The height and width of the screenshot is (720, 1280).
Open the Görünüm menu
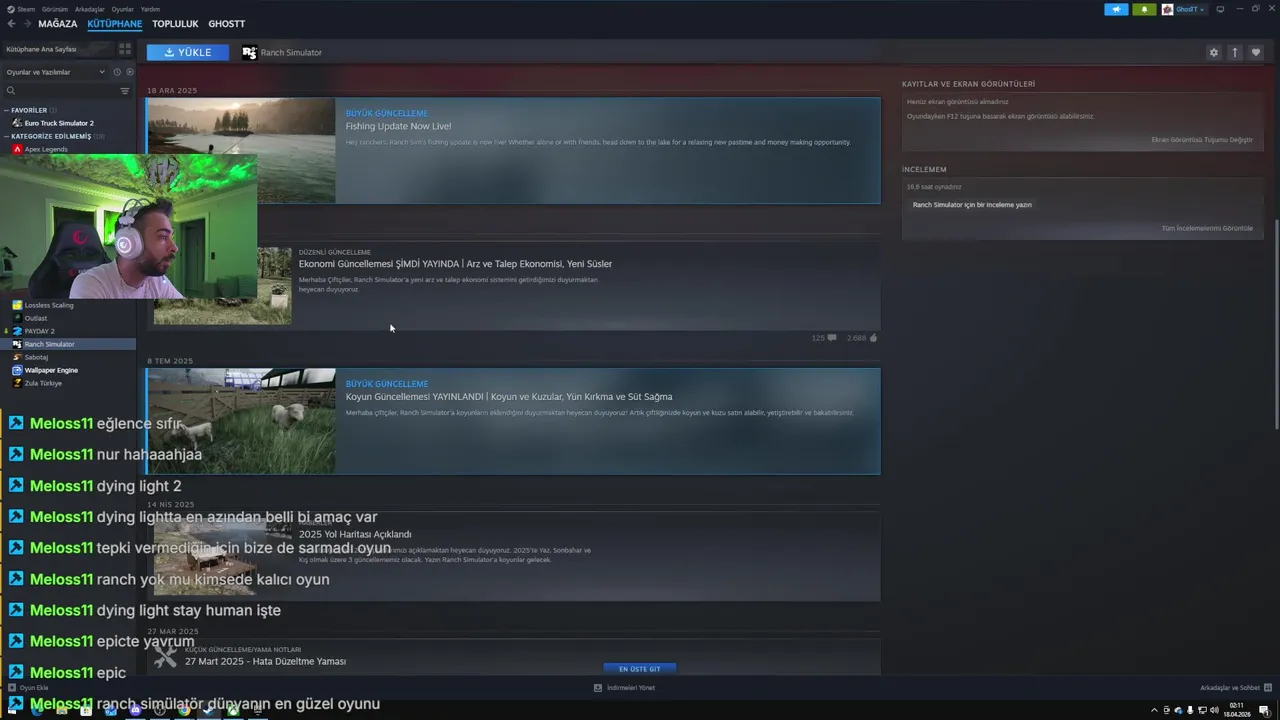[55, 9]
